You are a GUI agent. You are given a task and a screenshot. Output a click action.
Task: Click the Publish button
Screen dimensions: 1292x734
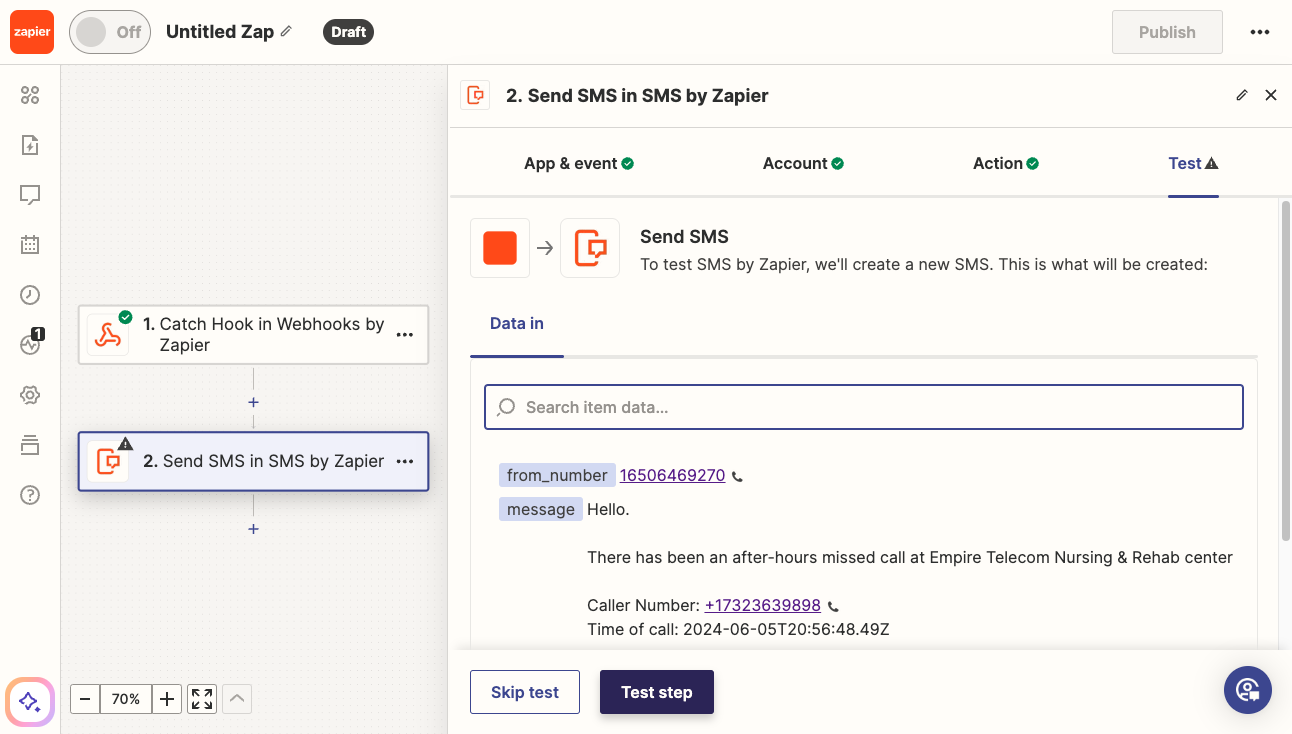(x=1167, y=32)
